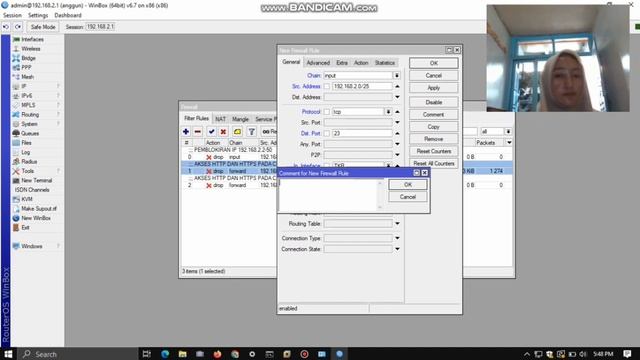
Task: Open Files in the sidebar
Action: (x=26, y=143)
